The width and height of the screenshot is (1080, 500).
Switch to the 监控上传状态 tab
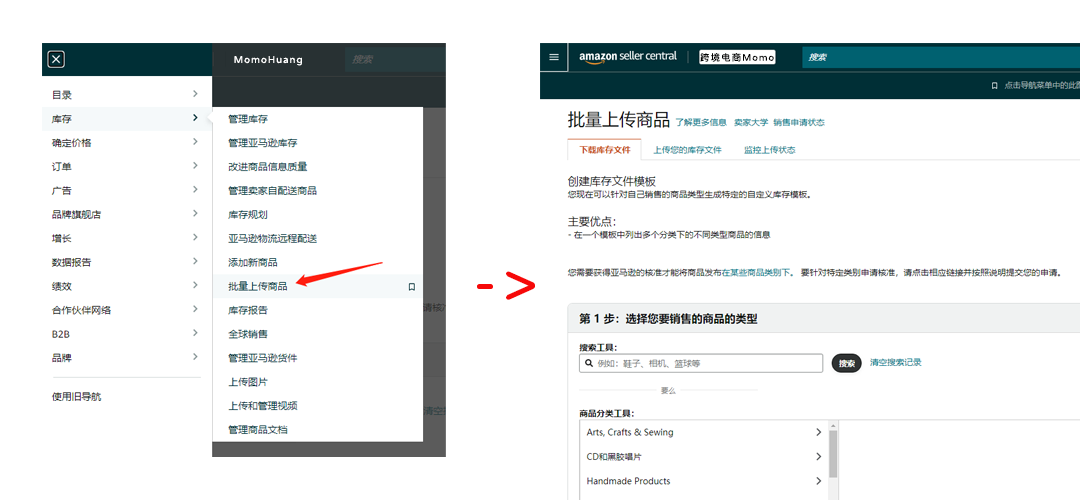[x=769, y=149]
